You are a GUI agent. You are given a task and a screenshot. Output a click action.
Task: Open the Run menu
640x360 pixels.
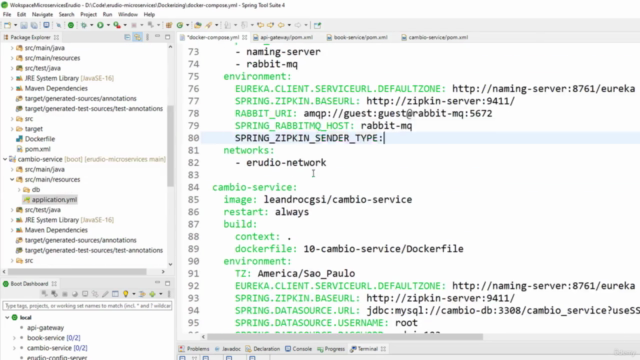(x=107, y=14)
